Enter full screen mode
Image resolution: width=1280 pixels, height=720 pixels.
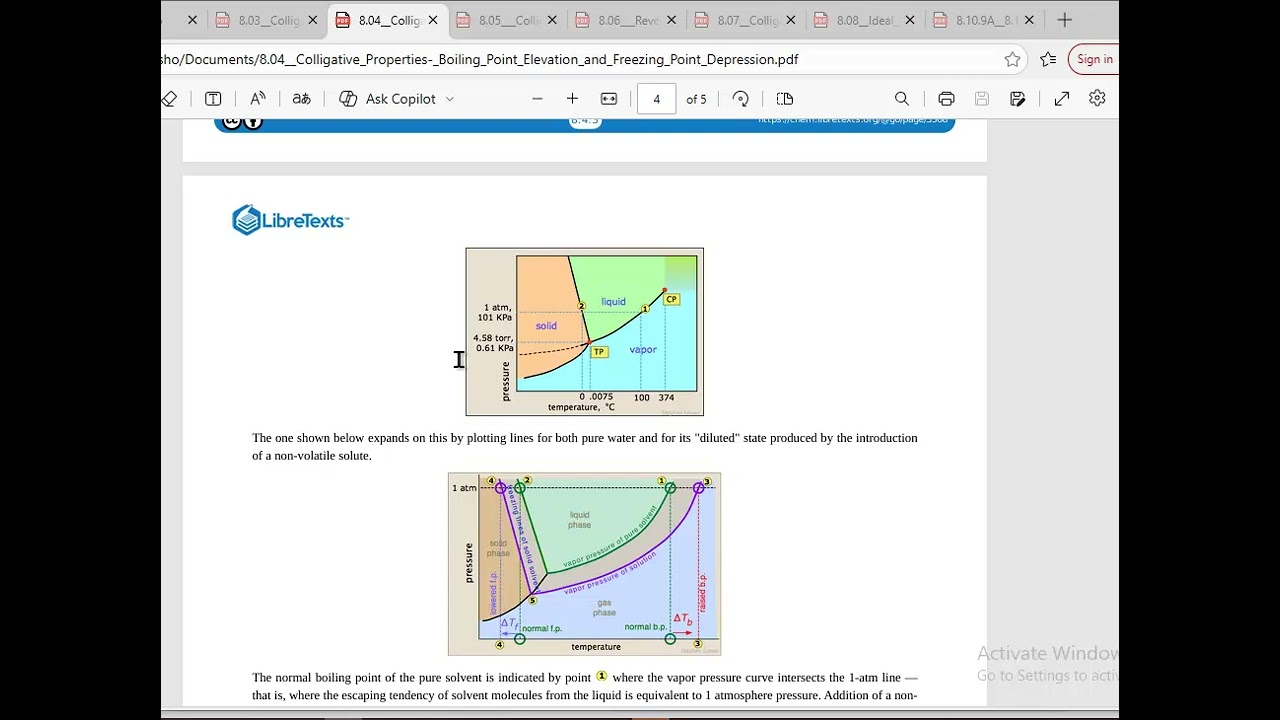[x=1062, y=98]
